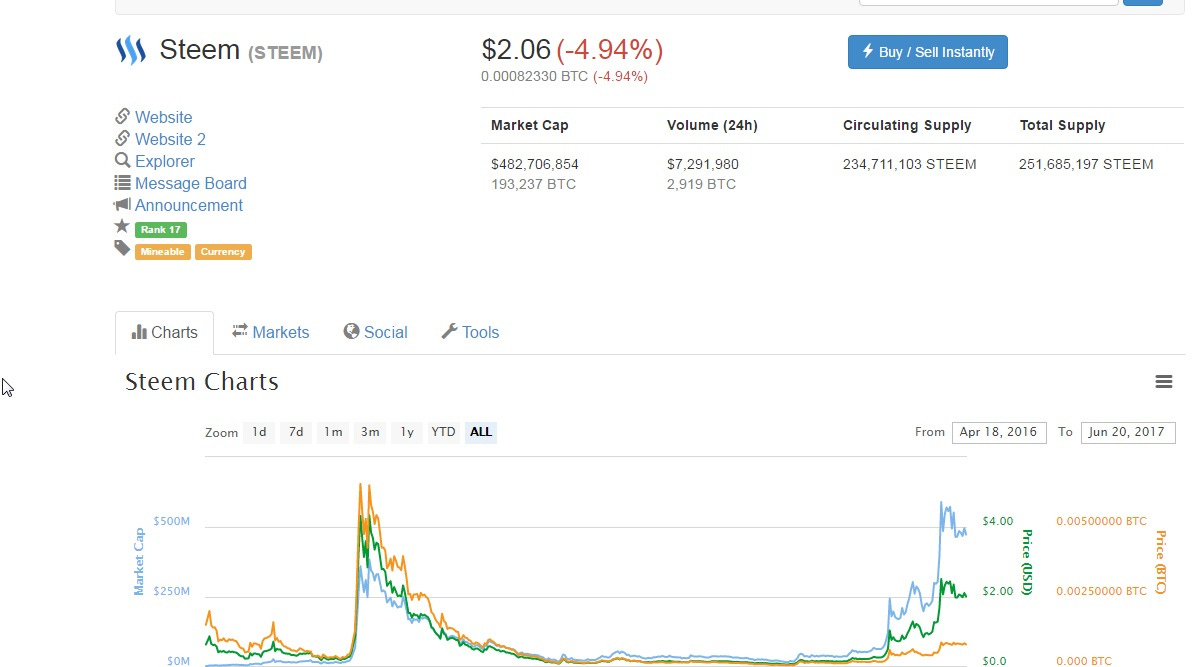Click the Circulating Supply column header
Viewport: 1198px width, 667px height.
907,125
